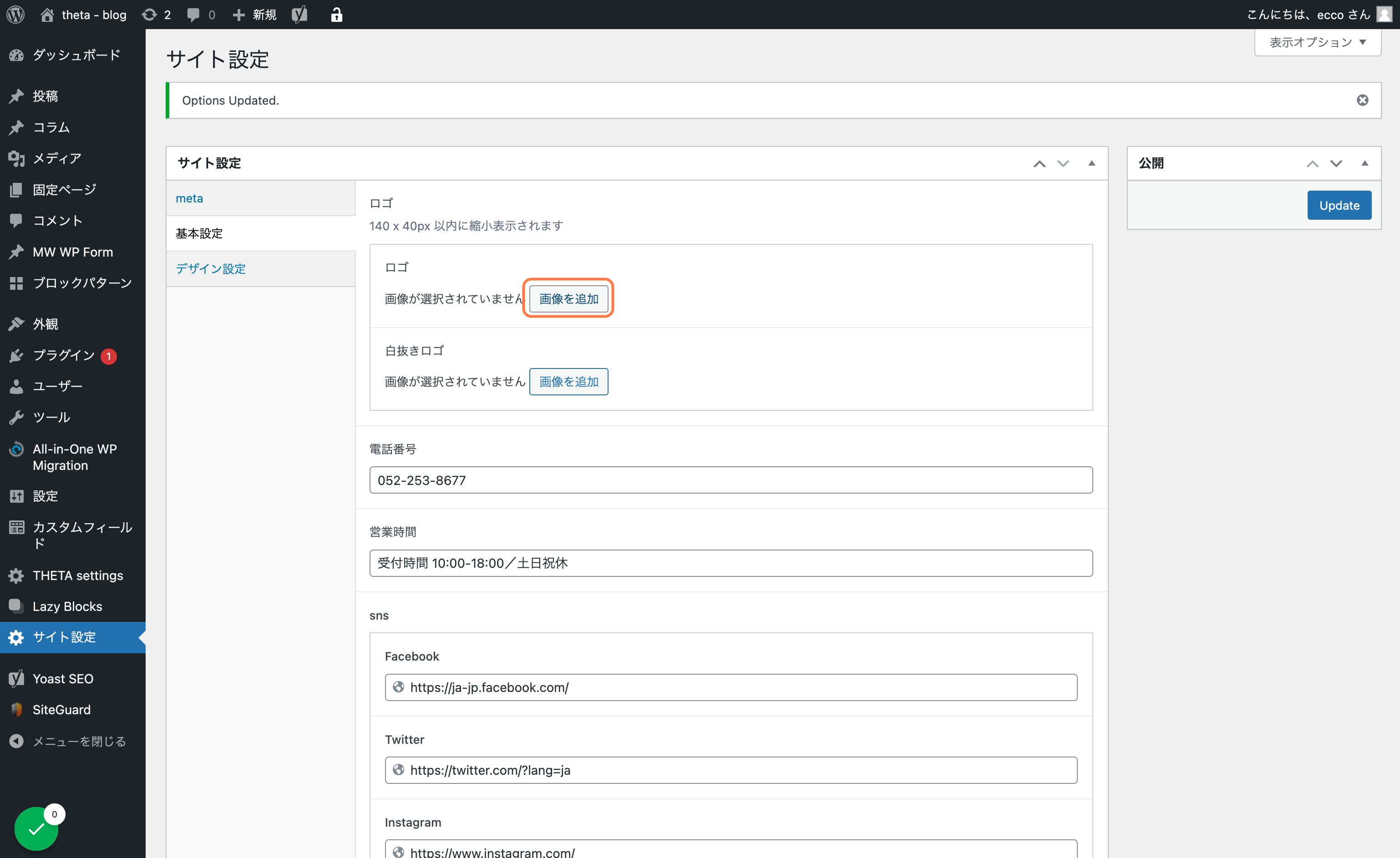The width and height of the screenshot is (1400, 858).
Task: Switch to the デザイン設定 tab
Action: [261, 268]
